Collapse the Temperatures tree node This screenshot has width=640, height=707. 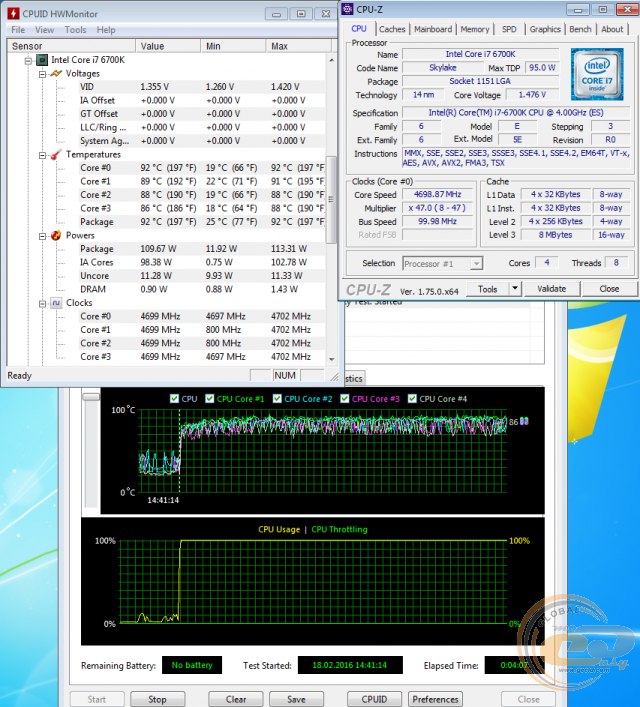coord(42,155)
